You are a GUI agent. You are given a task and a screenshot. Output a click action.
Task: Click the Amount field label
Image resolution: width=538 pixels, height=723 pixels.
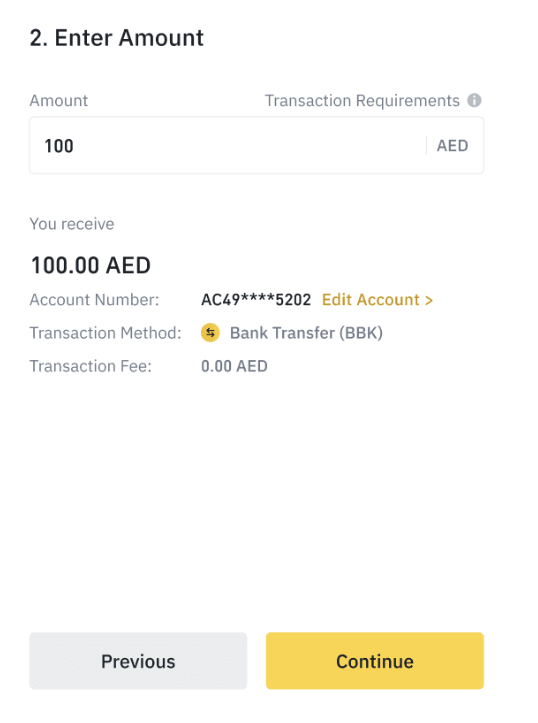tap(59, 101)
